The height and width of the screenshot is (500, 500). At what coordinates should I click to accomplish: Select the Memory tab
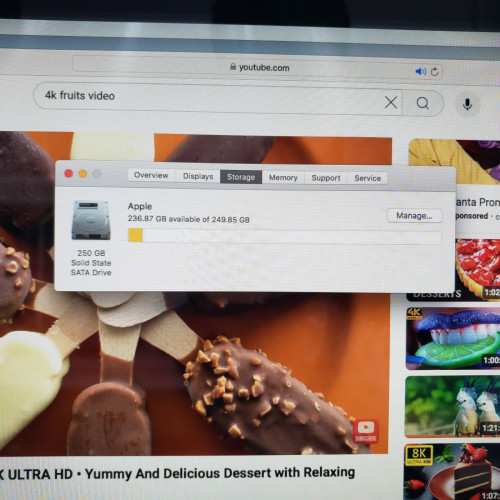(283, 177)
